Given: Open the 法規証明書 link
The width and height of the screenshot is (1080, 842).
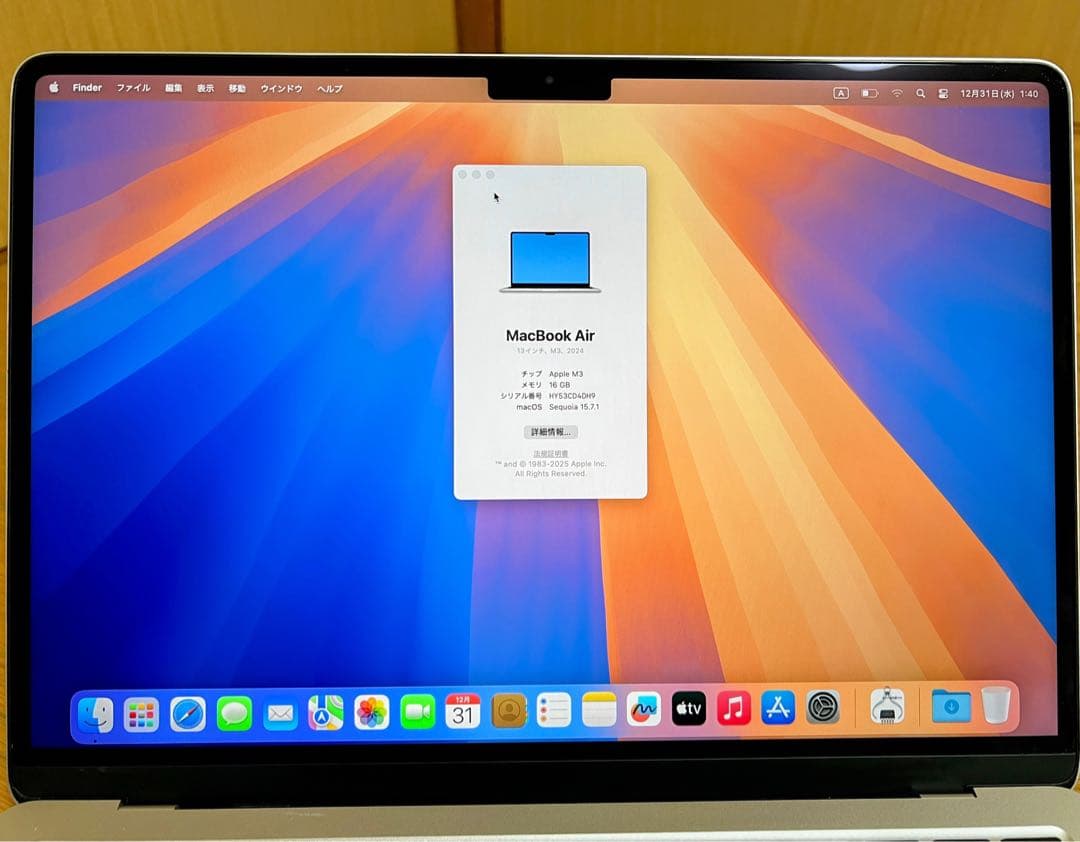Looking at the screenshot, I should [x=551, y=453].
